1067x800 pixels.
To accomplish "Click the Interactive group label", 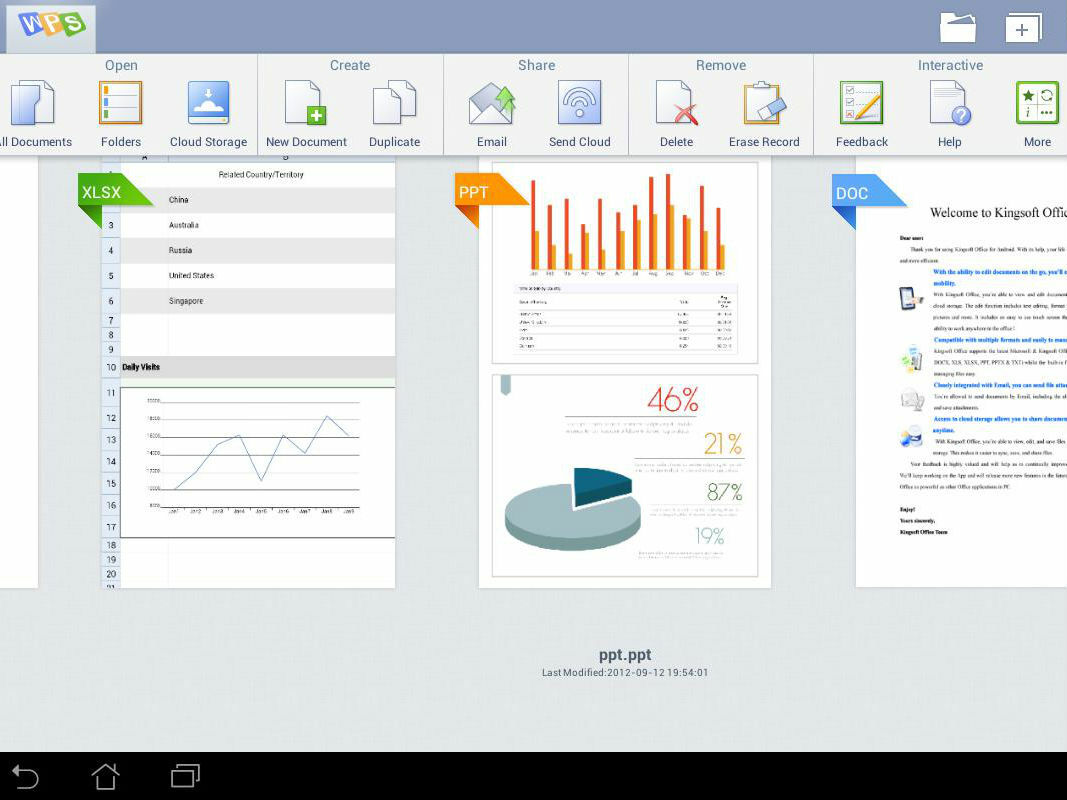I will point(950,65).
